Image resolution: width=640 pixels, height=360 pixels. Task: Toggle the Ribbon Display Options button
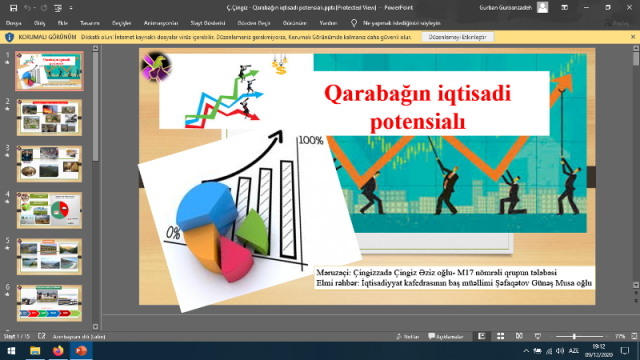click(x=564, y=7)
